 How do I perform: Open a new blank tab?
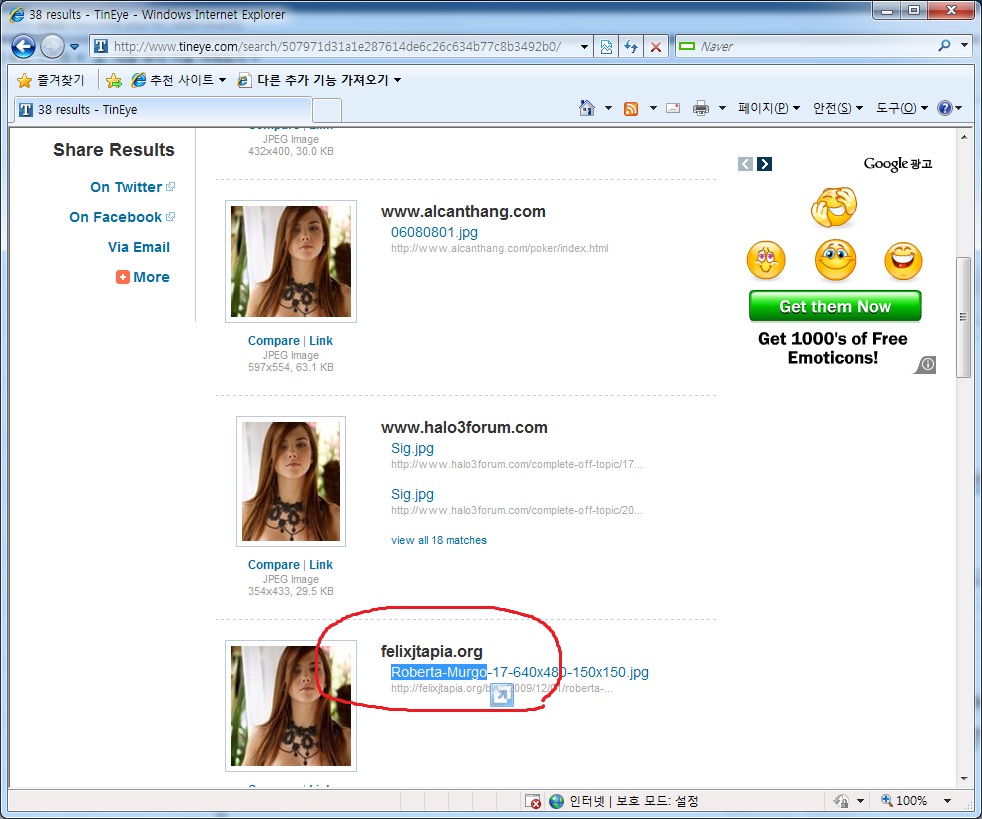click(327, 110)
